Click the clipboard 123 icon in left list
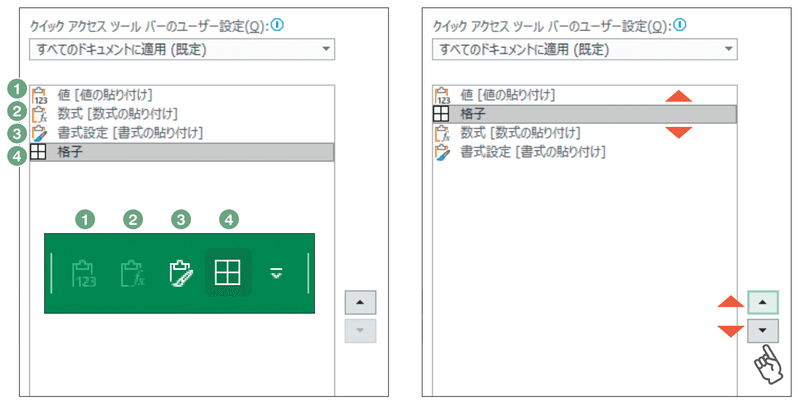This screenshot has width=800, height=406. [39, 95]
